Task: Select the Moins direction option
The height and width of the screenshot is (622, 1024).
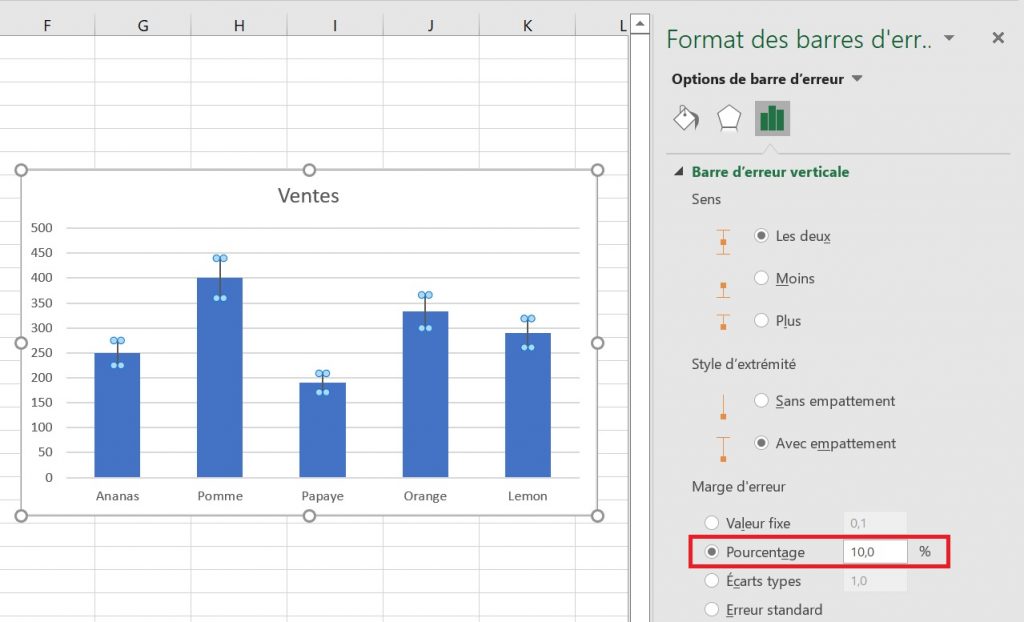Action: 761,278
